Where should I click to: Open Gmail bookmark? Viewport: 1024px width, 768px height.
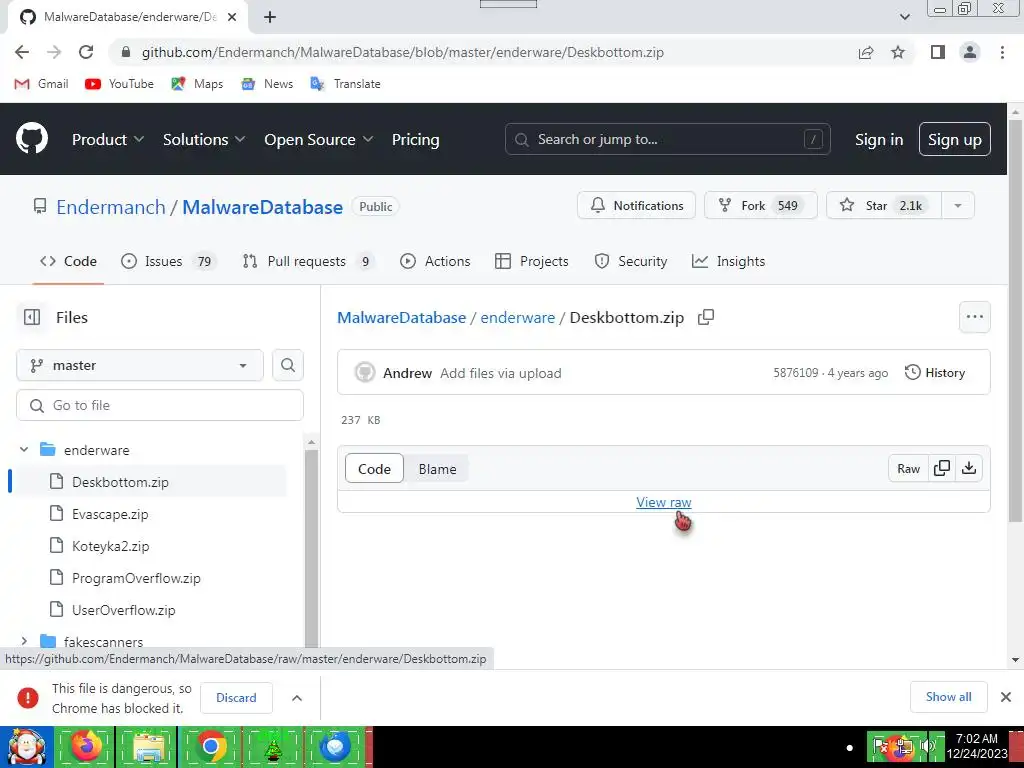42,84
